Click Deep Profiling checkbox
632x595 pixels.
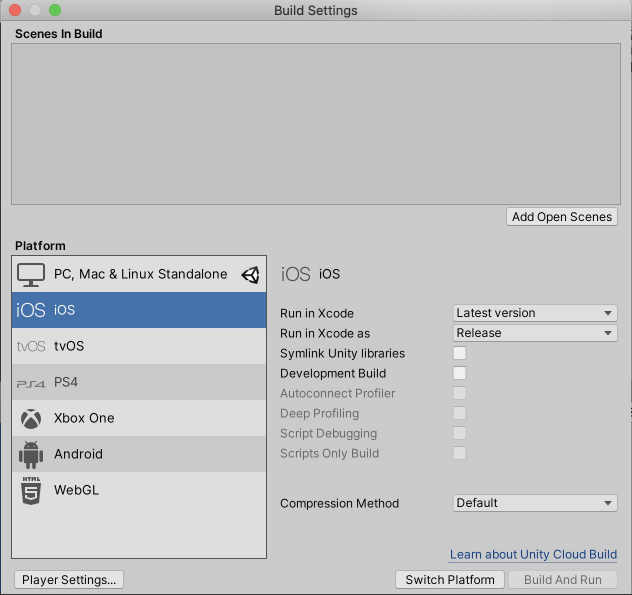tap(459, 413)
